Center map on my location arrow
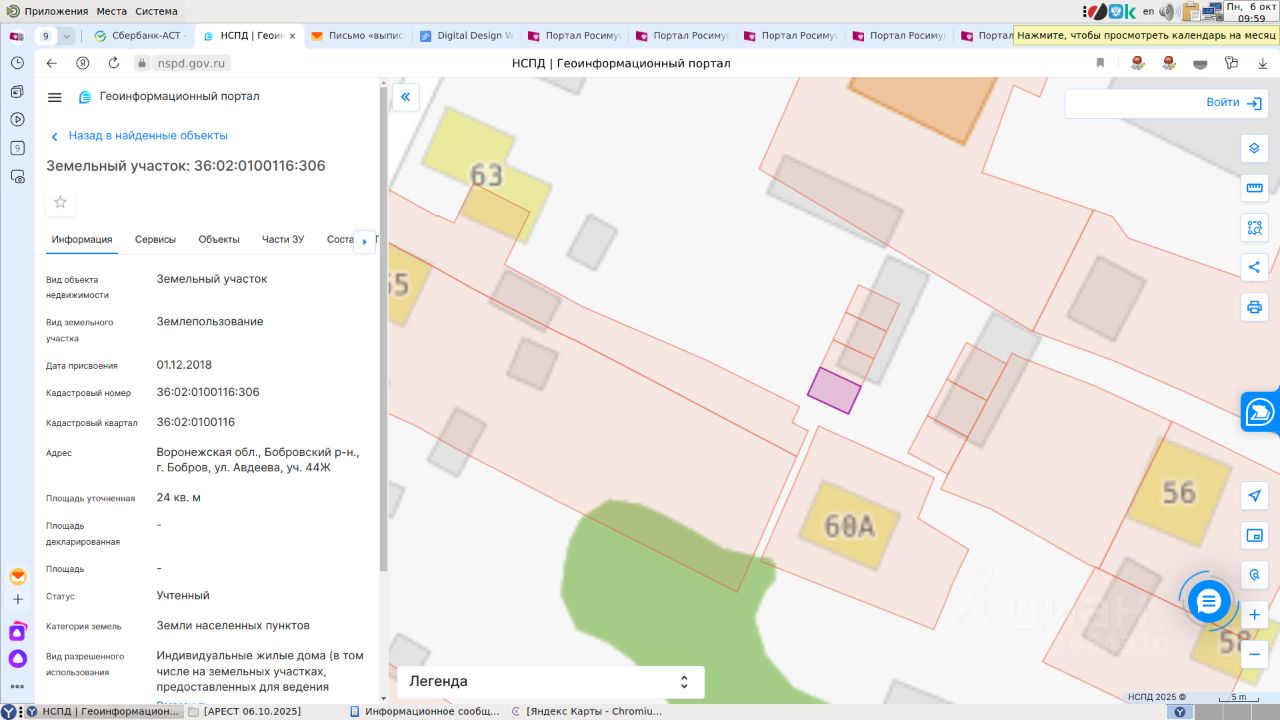Viewport: 1280px width, 720px height. click(x=1254, y=496)
